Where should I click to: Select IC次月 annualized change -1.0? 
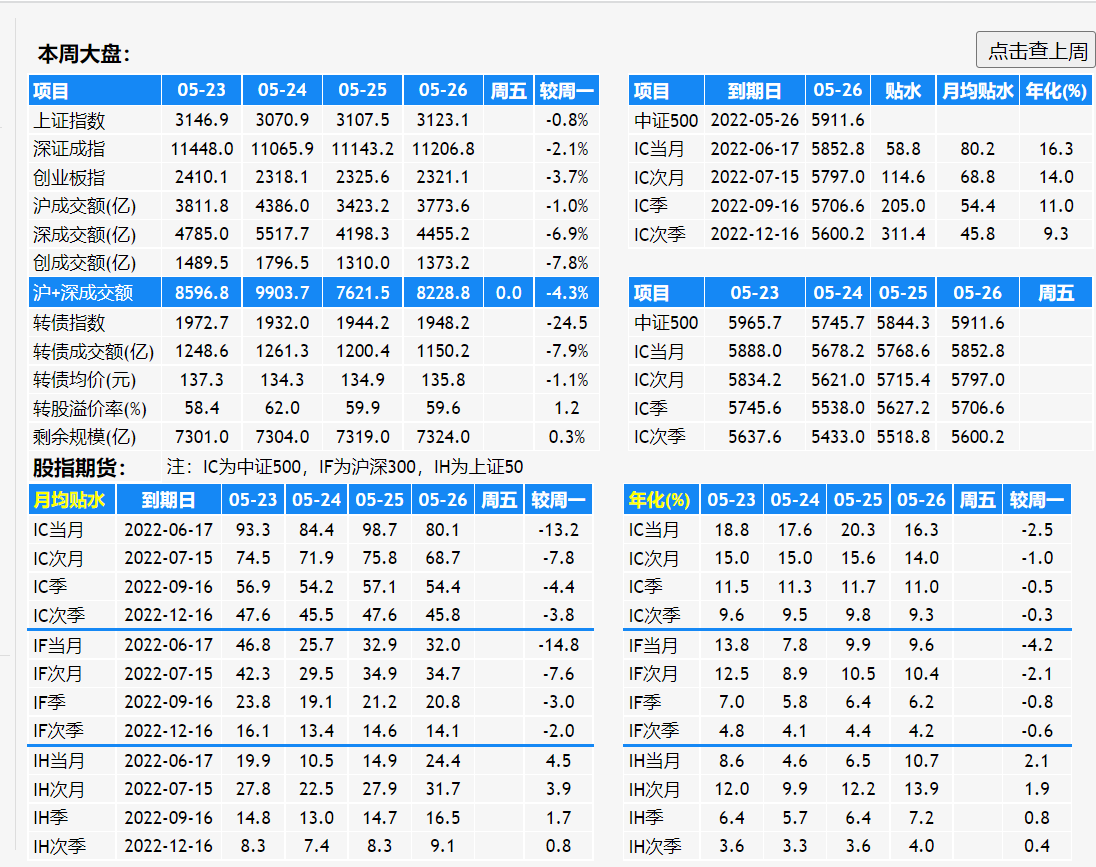[x=1037, y=559]
